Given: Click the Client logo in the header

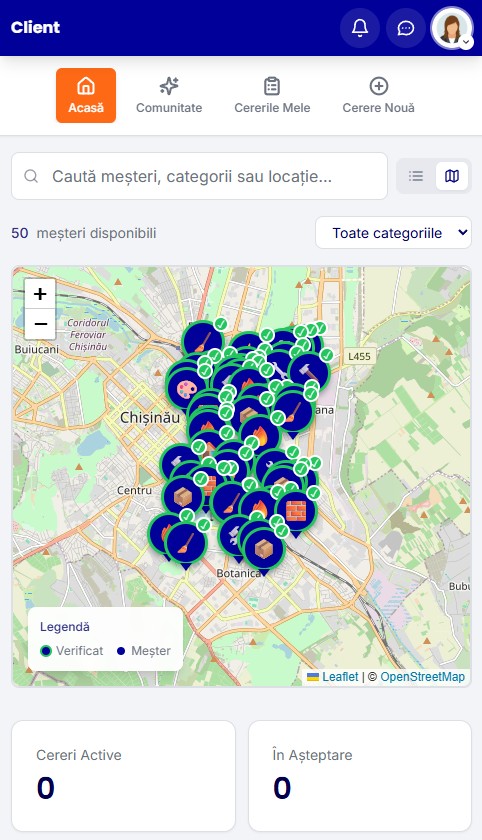Looking at the screenshot, I should (x=35, y=27).
